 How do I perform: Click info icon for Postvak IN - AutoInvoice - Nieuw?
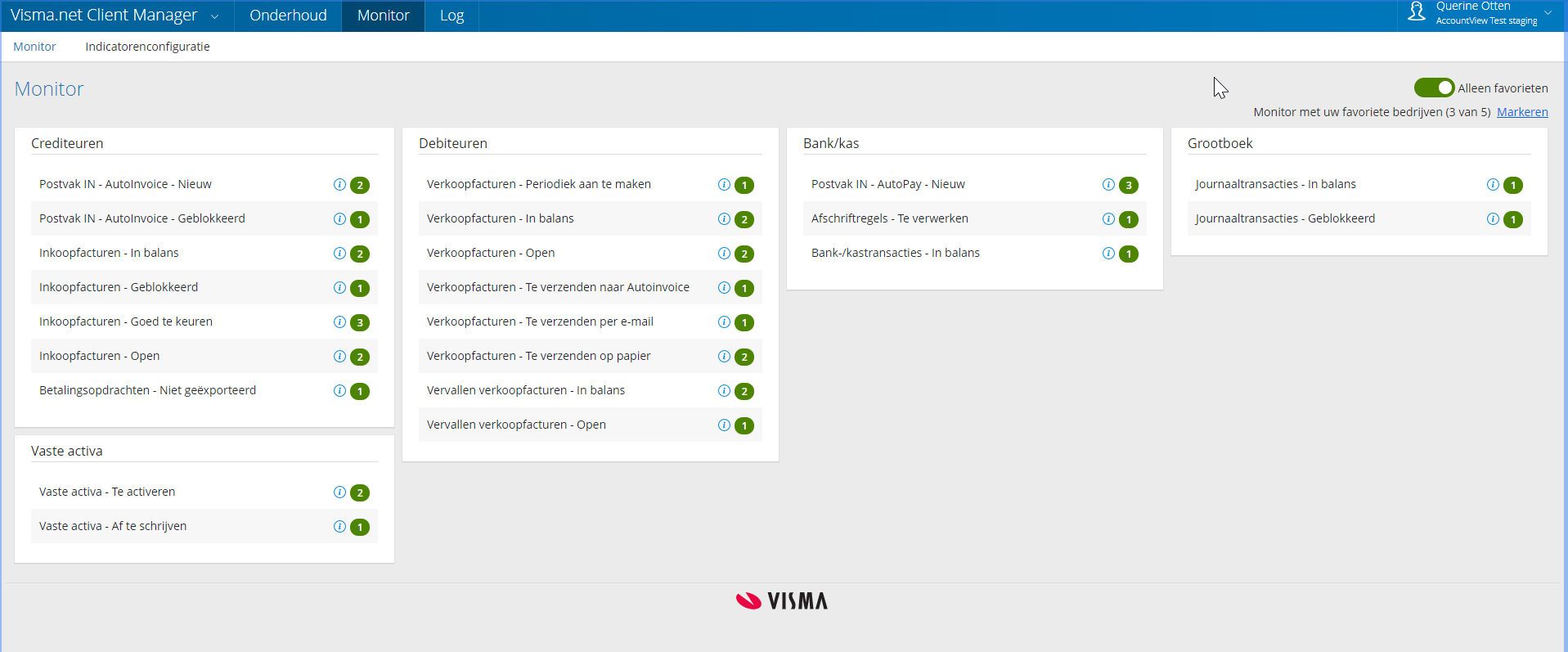(339, 185)
